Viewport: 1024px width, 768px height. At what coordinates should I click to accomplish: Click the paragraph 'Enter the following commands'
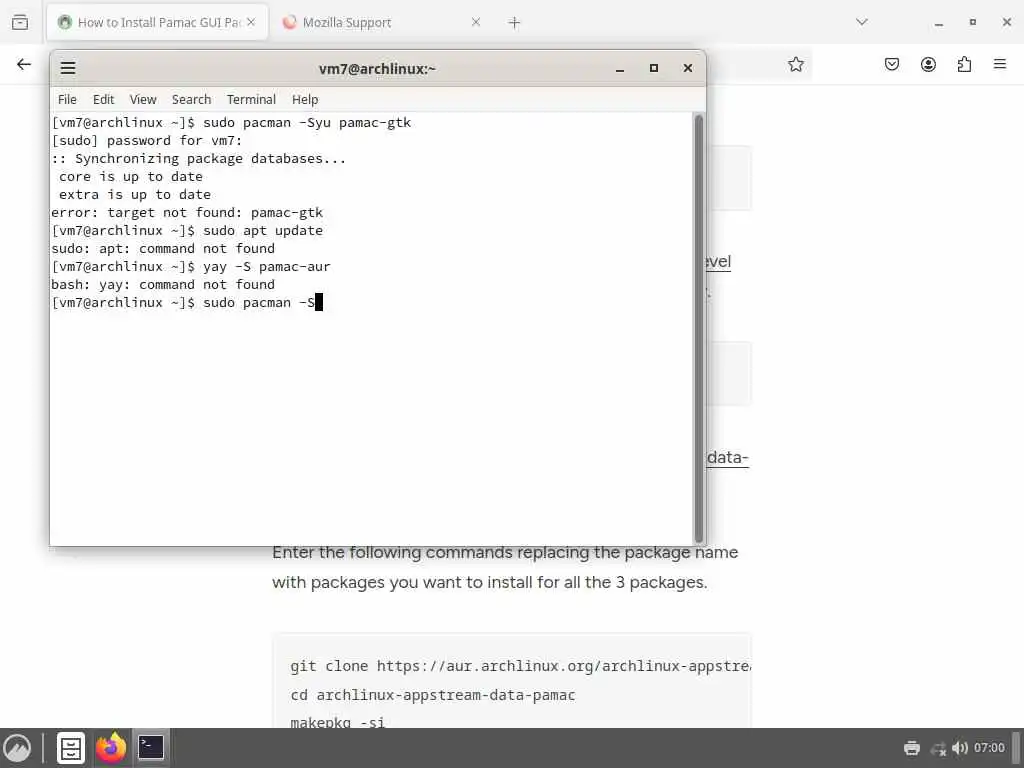pyautogui.click(x=505, y=567)
